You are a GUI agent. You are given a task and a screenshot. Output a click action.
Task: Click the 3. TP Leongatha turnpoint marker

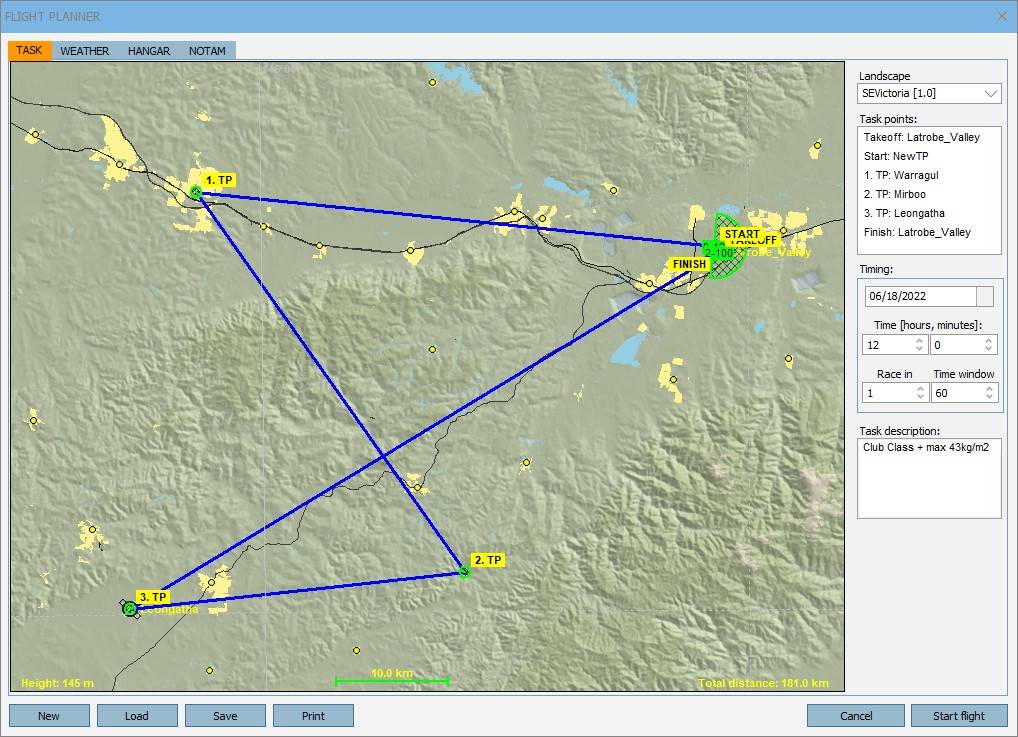click(130, 608)
